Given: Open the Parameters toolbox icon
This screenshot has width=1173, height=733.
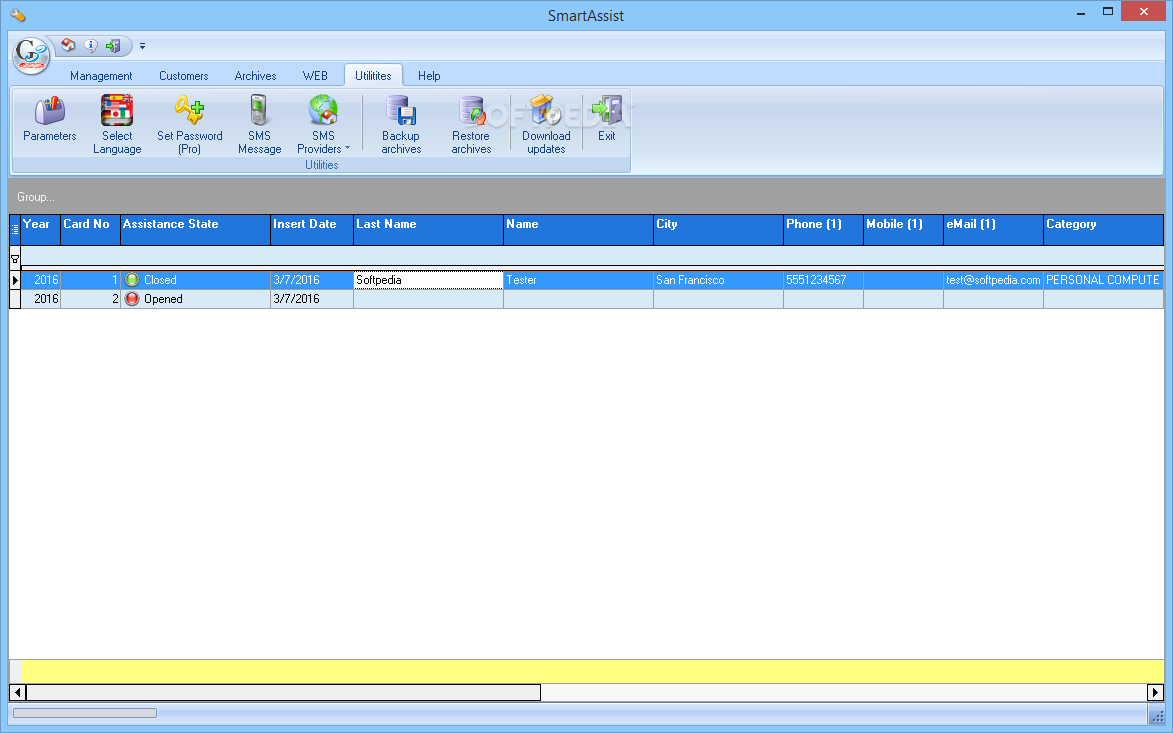Looking at the screenshot, I should point(49,111).
